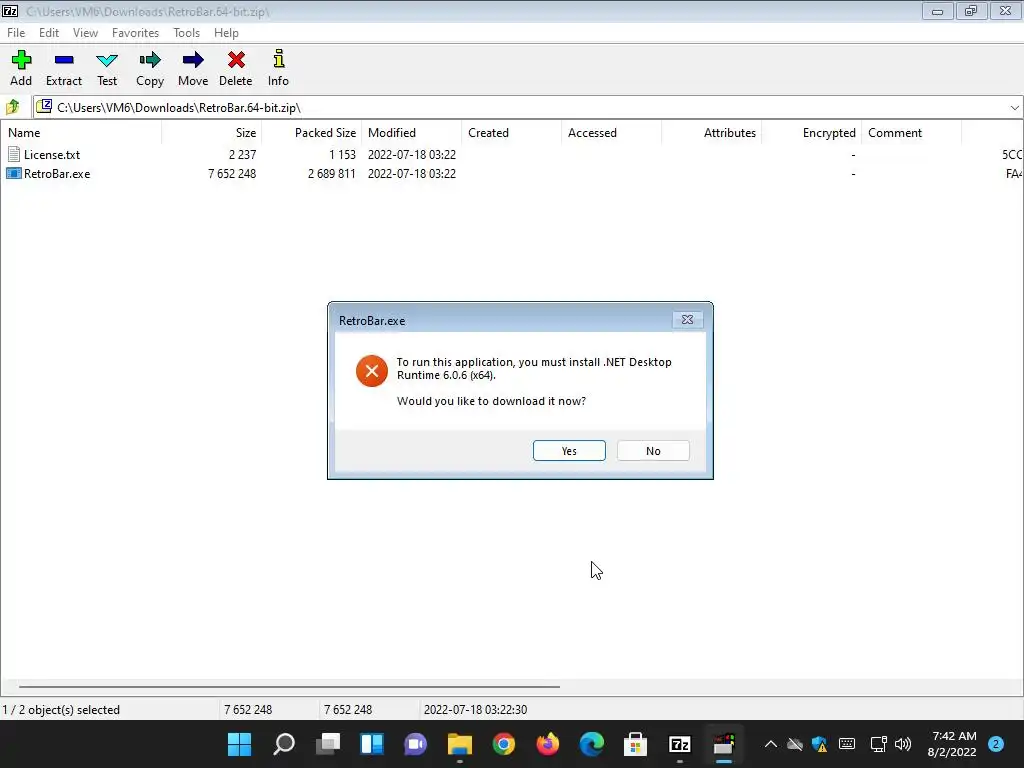Click the Attributes column header
1024x768 pixels.
click(x=711, y=133)
